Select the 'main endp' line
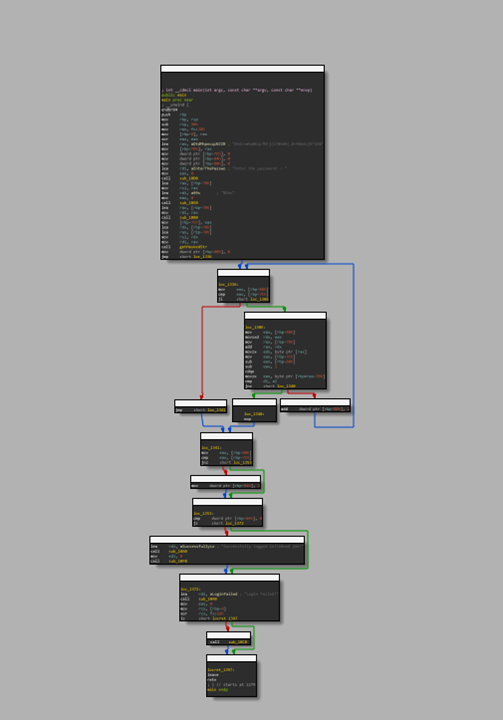This screenshot has height=720, width=503. [x=218, y=689]
